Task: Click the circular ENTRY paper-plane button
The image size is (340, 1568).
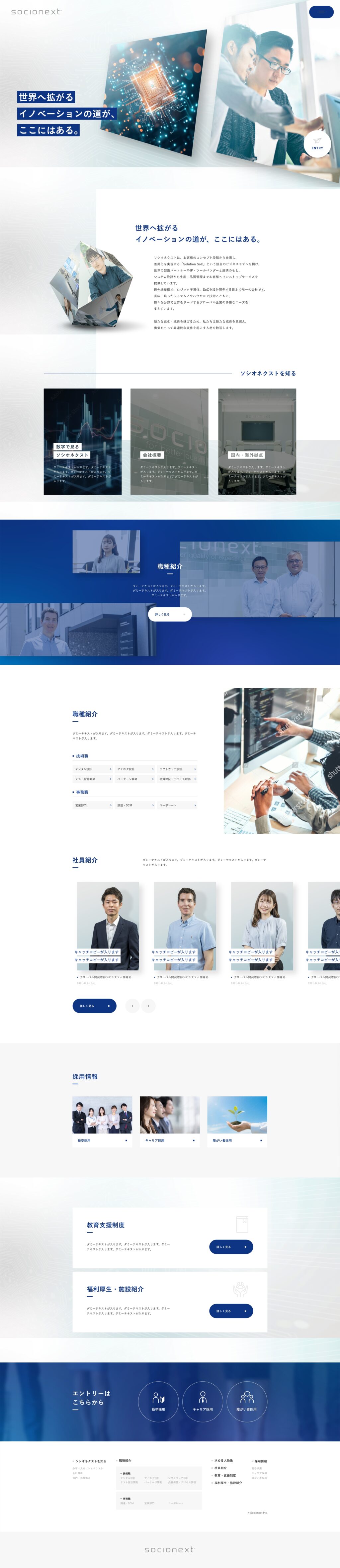Action: [317, 144]
